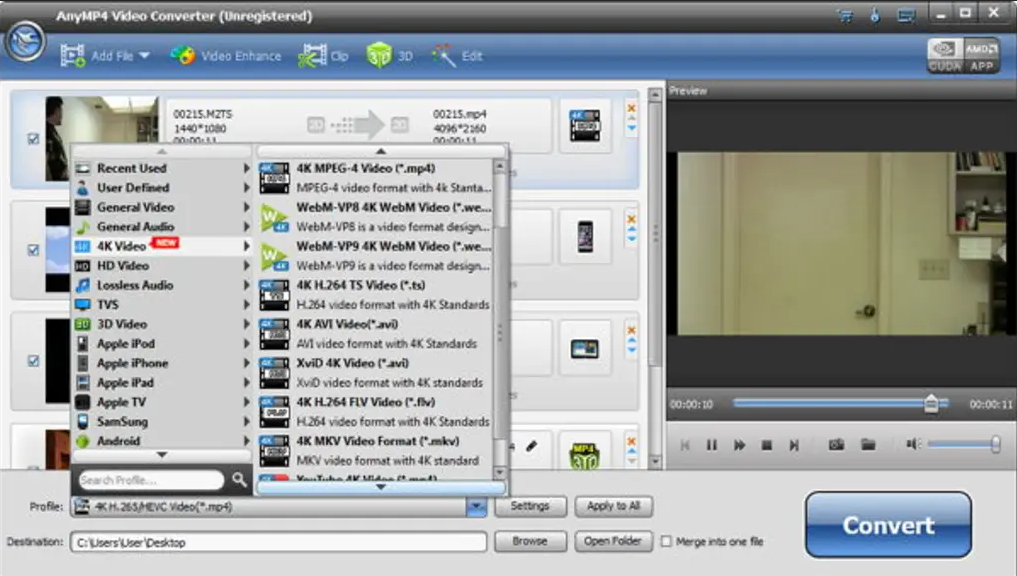Start conversion with the Convert button
This screenshot has width=1017, height=576.
click(888, 525)
